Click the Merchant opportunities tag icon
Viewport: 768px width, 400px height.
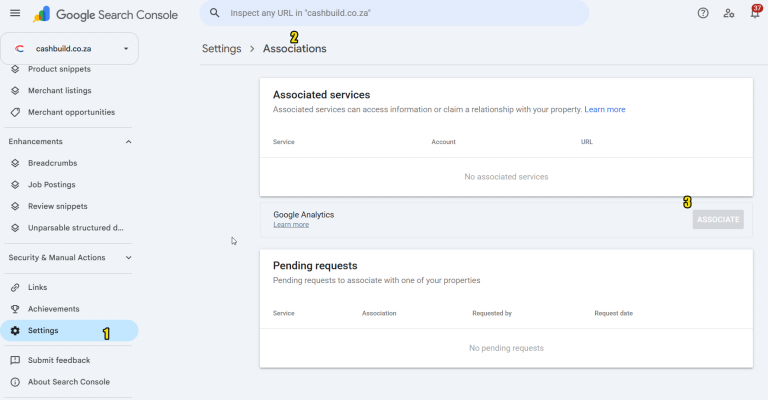(x=15, y=112)
